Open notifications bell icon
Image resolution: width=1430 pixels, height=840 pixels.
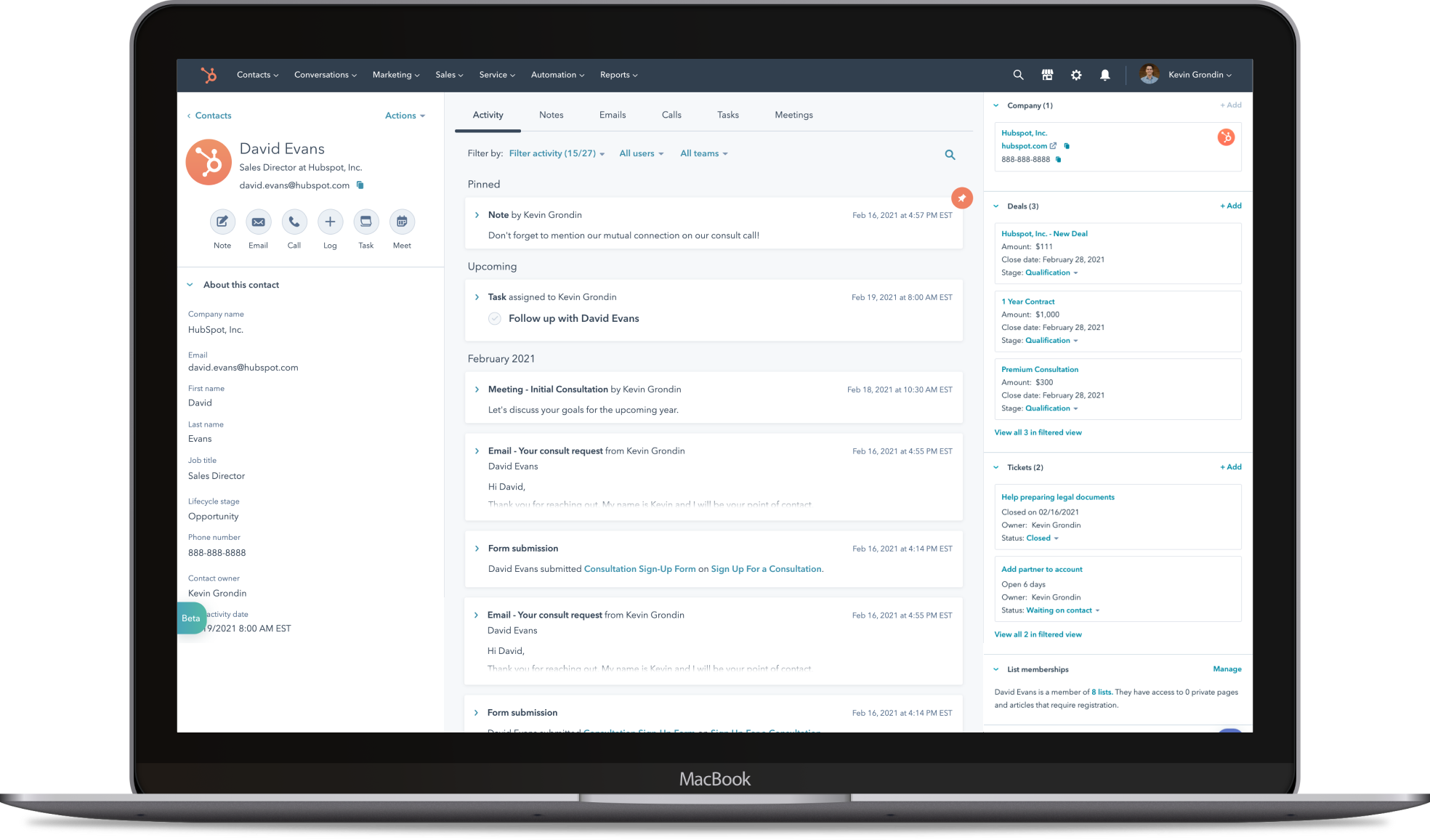[x=1104, y=75]
